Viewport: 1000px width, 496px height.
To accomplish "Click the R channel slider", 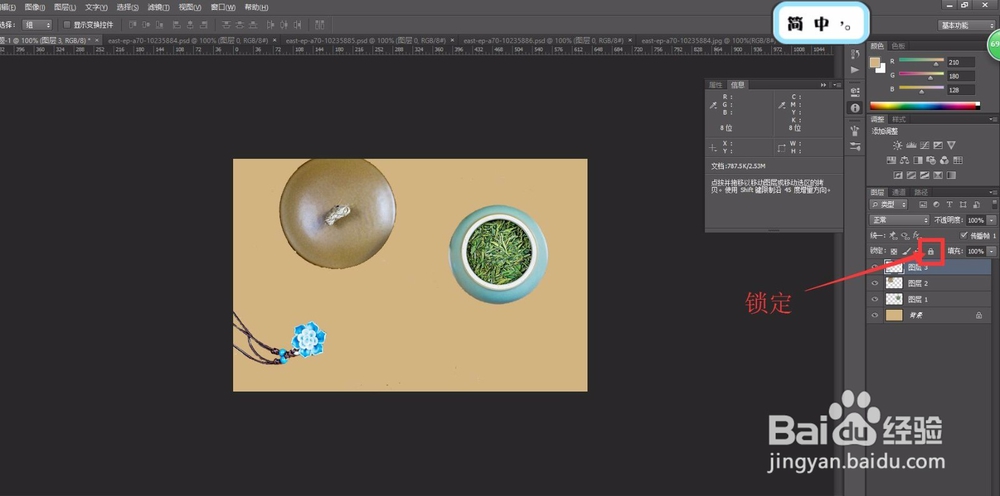I will tap(921, 60).
